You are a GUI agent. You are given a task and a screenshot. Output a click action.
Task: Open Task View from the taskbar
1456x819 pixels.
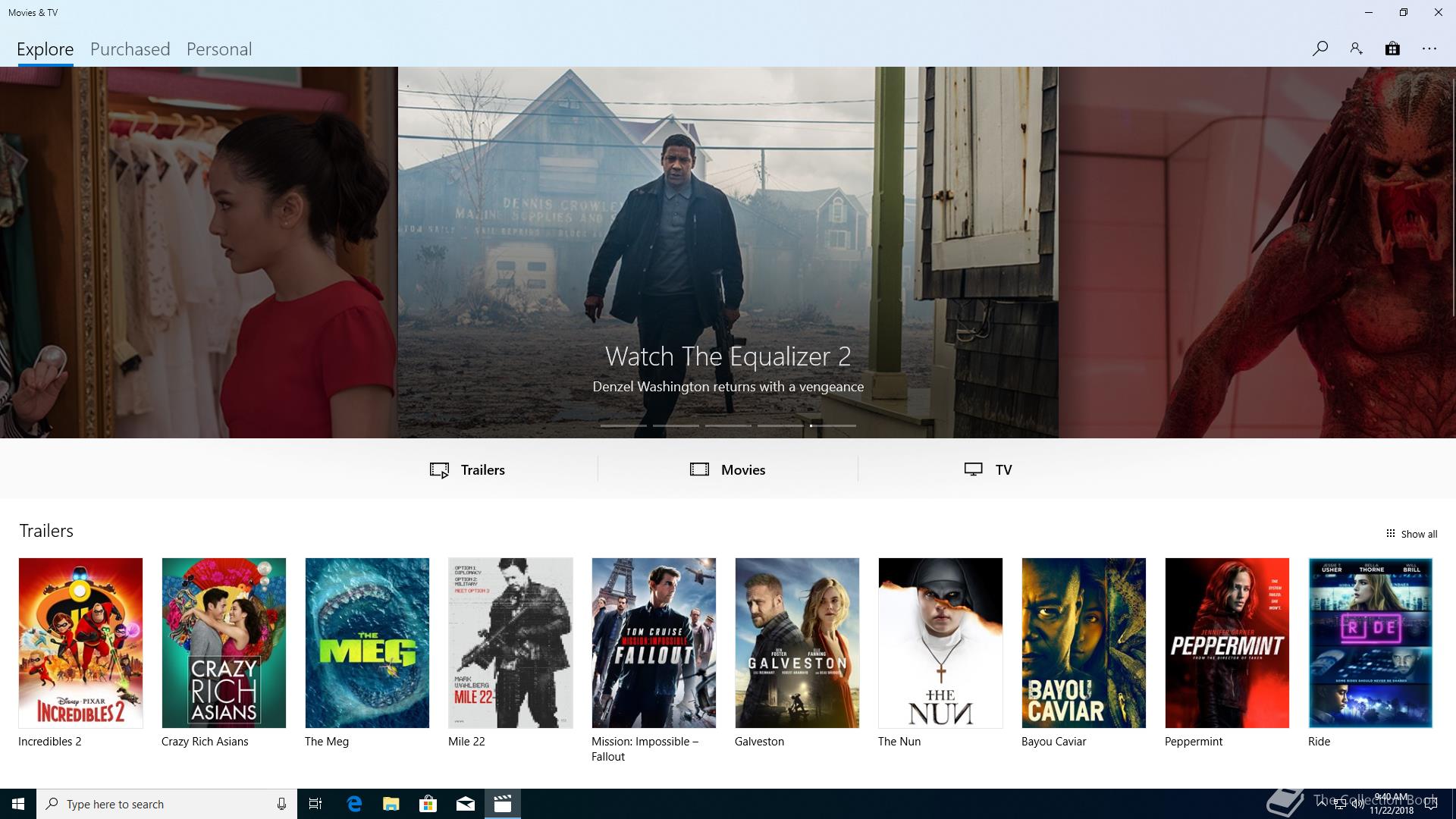click(x=315, y=804)
